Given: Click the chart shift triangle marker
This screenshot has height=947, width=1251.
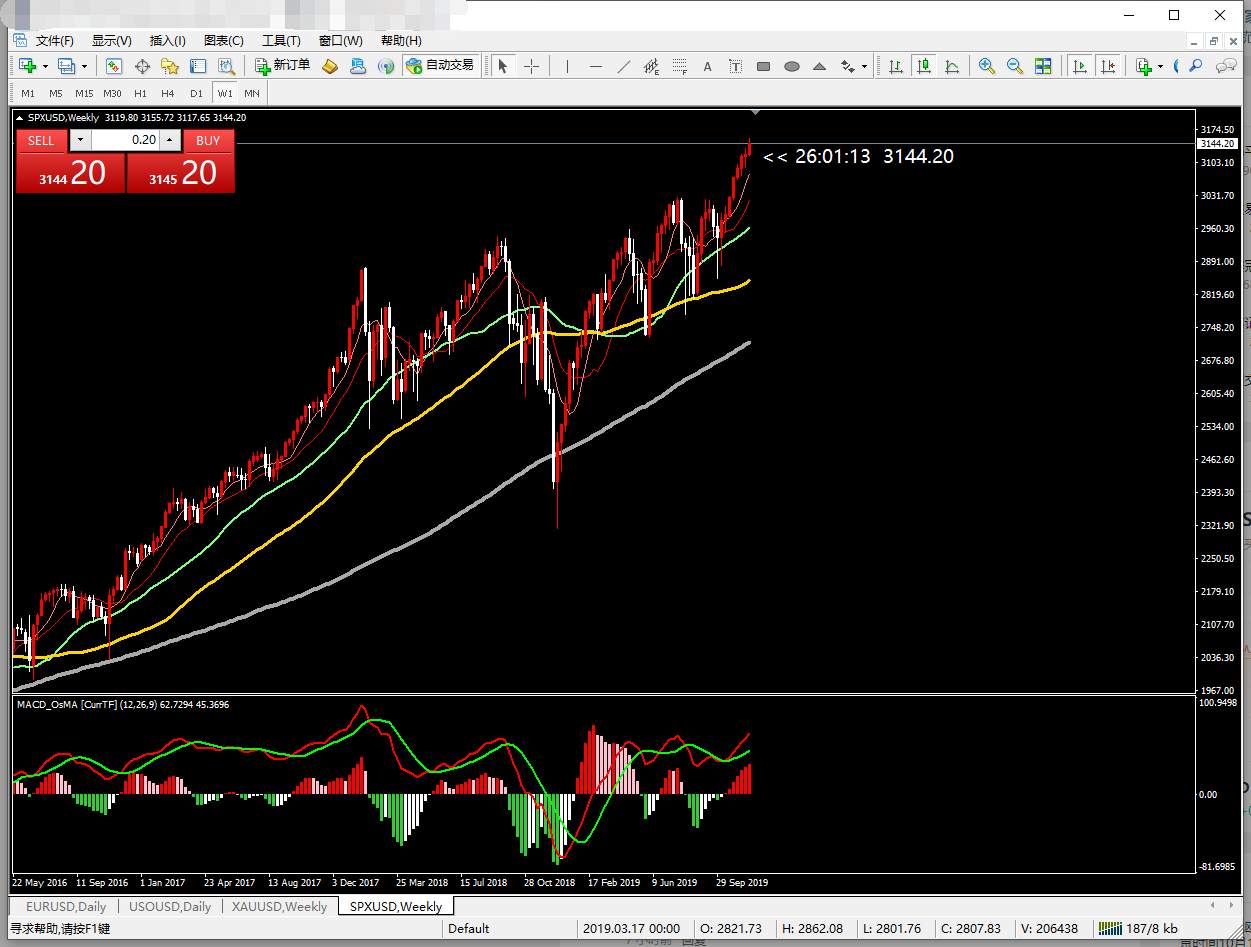Looking at the screenshot, I should pyautogui.click(x=755, y=112).
